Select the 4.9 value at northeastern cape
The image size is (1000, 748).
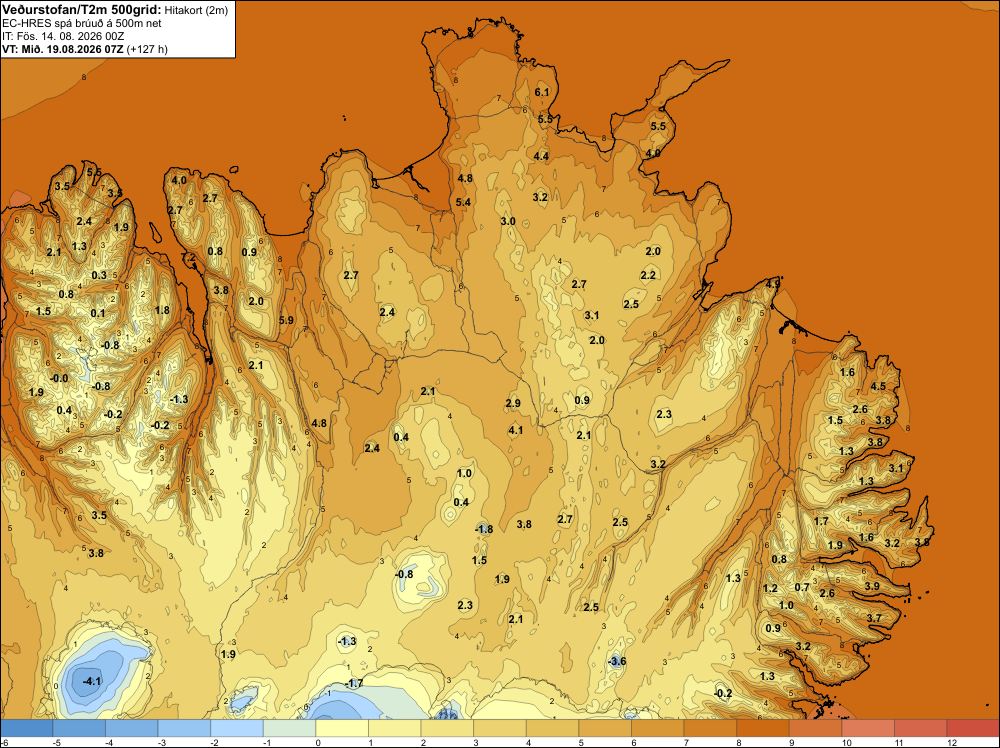click(773, 284)
